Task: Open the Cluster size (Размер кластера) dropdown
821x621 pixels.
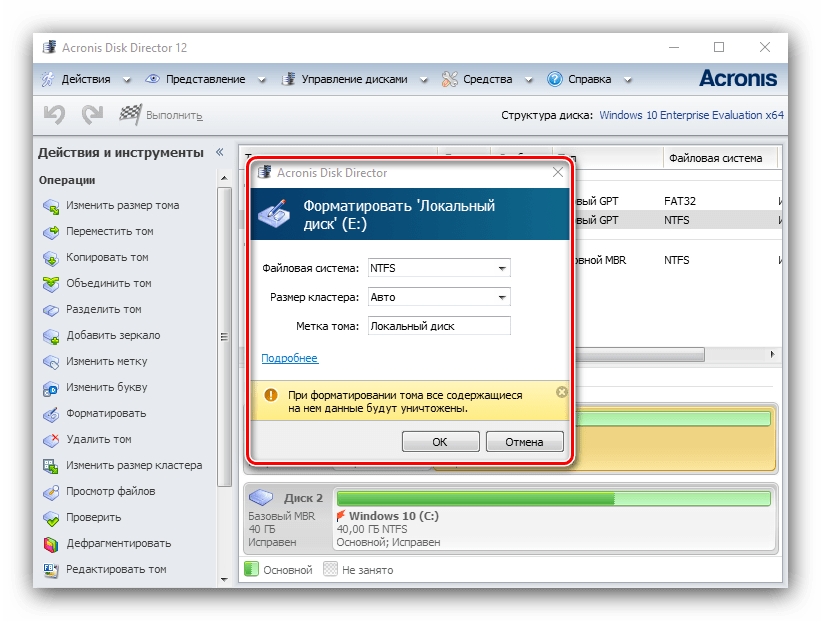Action: pyautogui.click(x=502, y=297)
